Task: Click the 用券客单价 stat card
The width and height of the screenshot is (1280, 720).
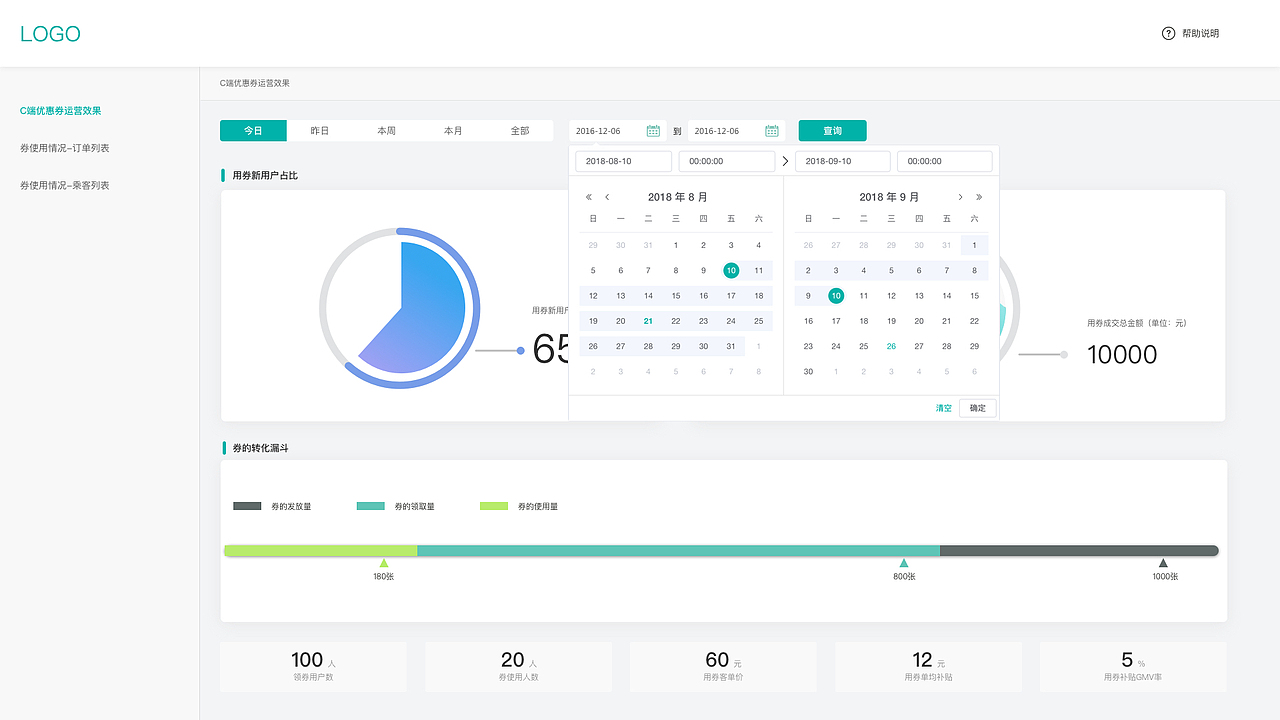Action: click(x=723, y=666)
